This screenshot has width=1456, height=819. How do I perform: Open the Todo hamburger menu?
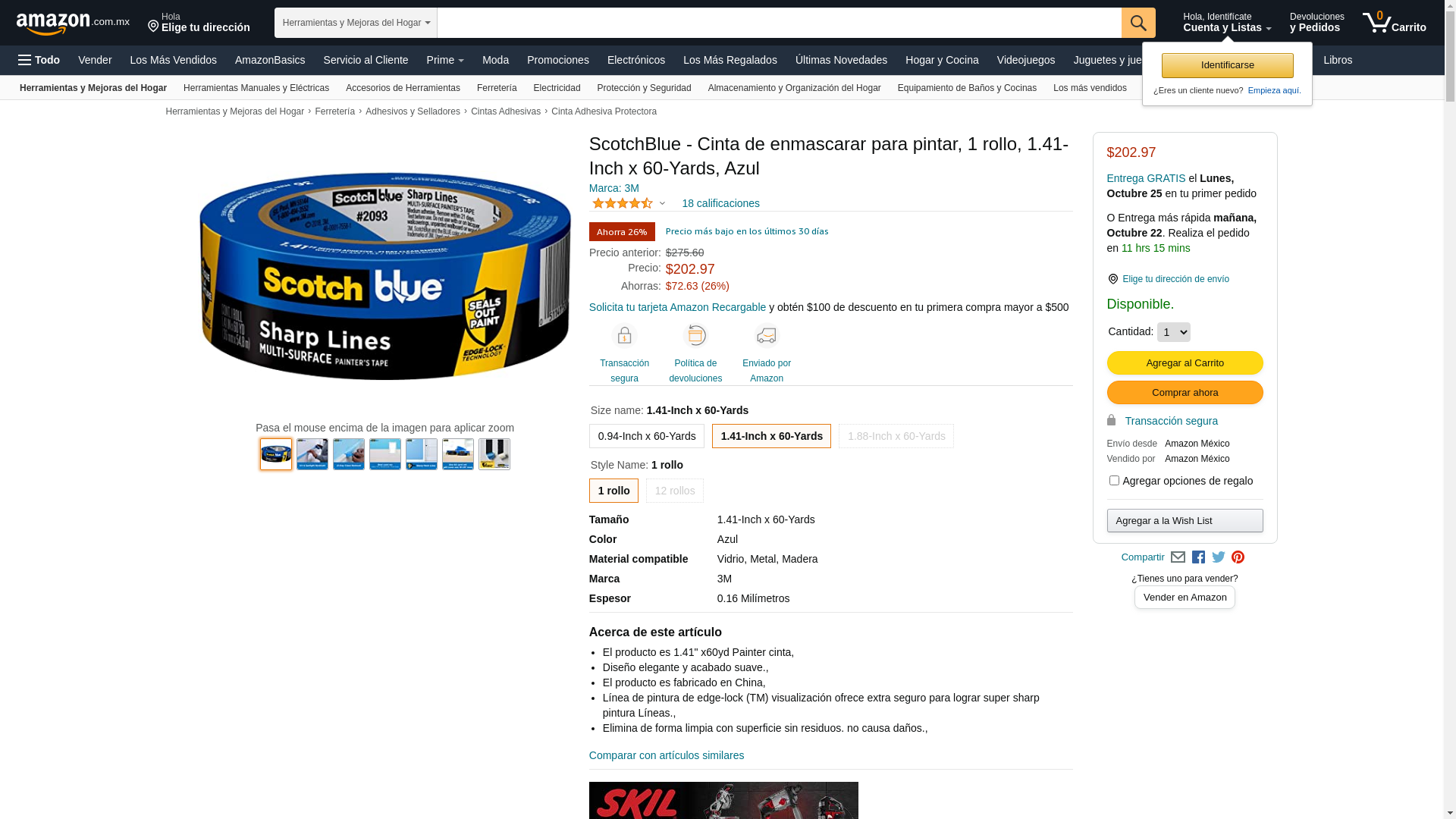point(39,60)
